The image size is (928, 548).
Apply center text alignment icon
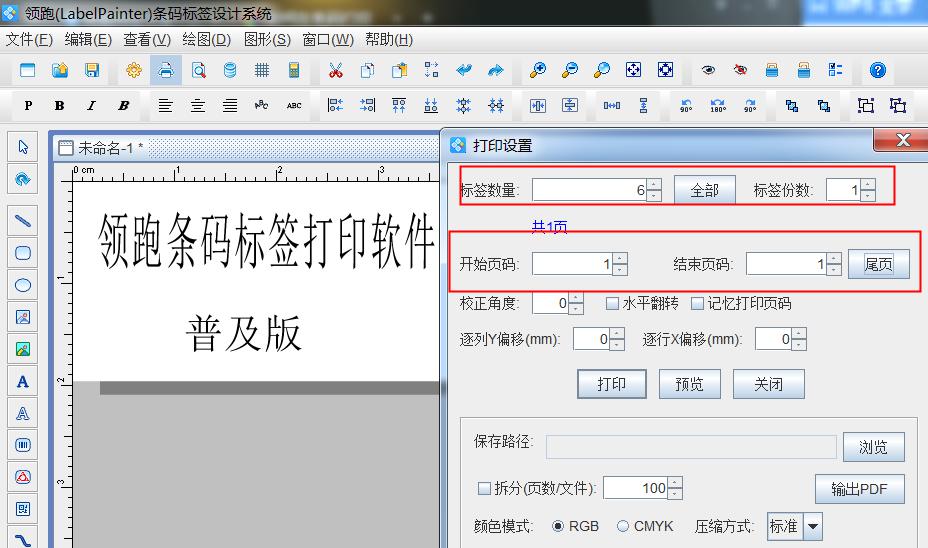point(198,106)
